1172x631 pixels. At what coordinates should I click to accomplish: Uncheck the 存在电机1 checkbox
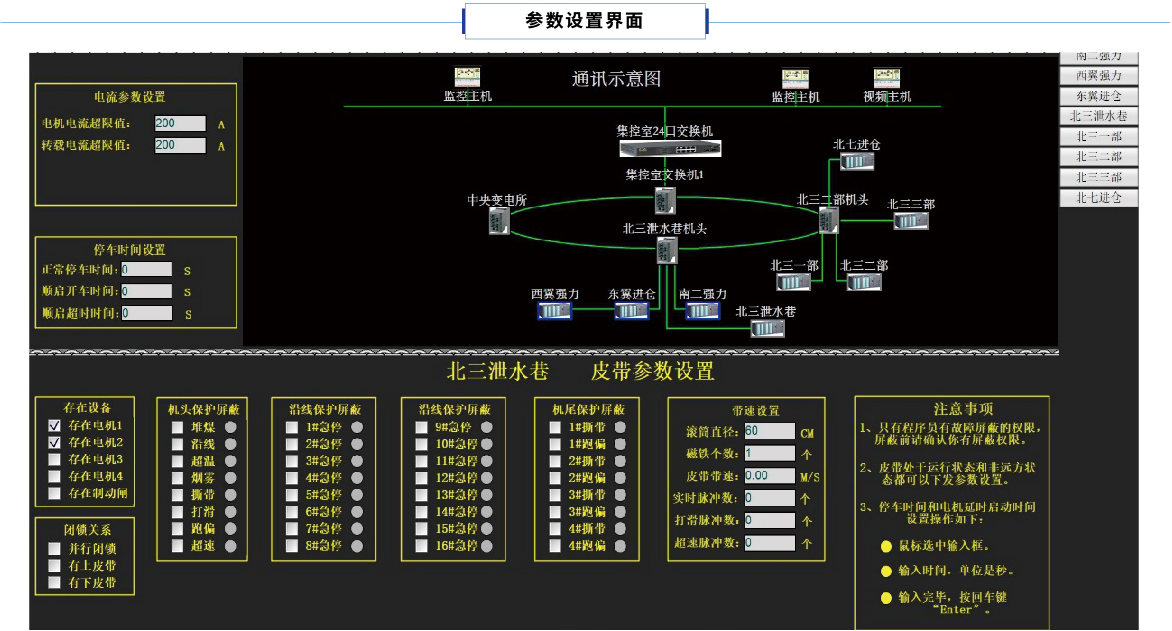point(55,425)
